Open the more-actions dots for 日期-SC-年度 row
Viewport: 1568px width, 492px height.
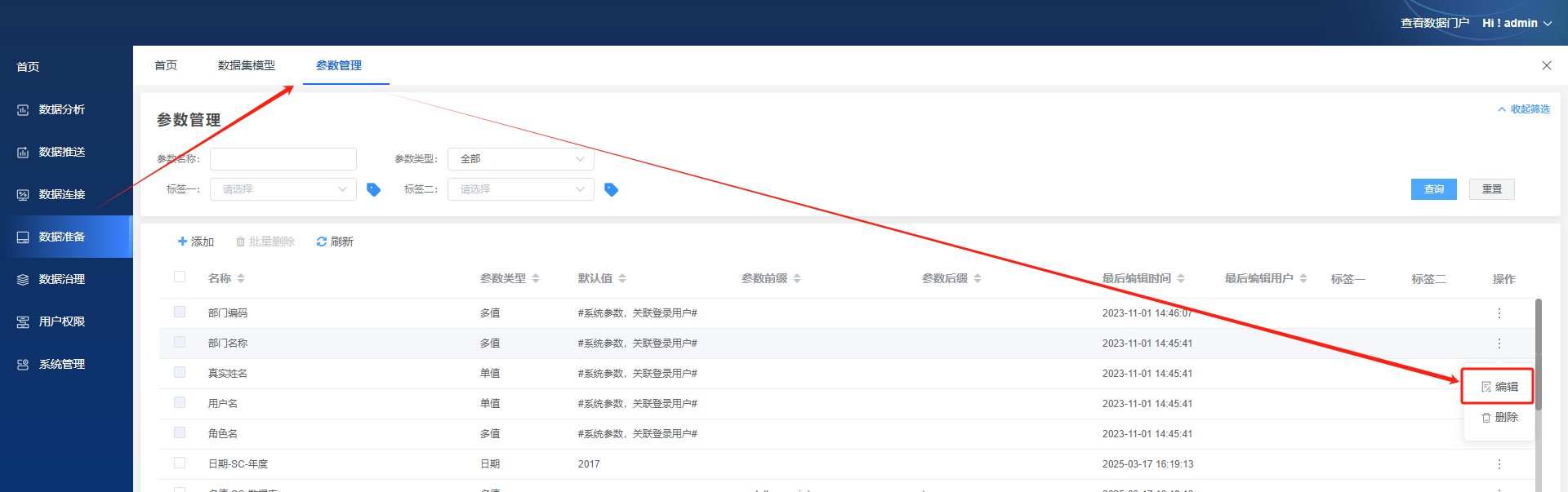[1499, 464]
